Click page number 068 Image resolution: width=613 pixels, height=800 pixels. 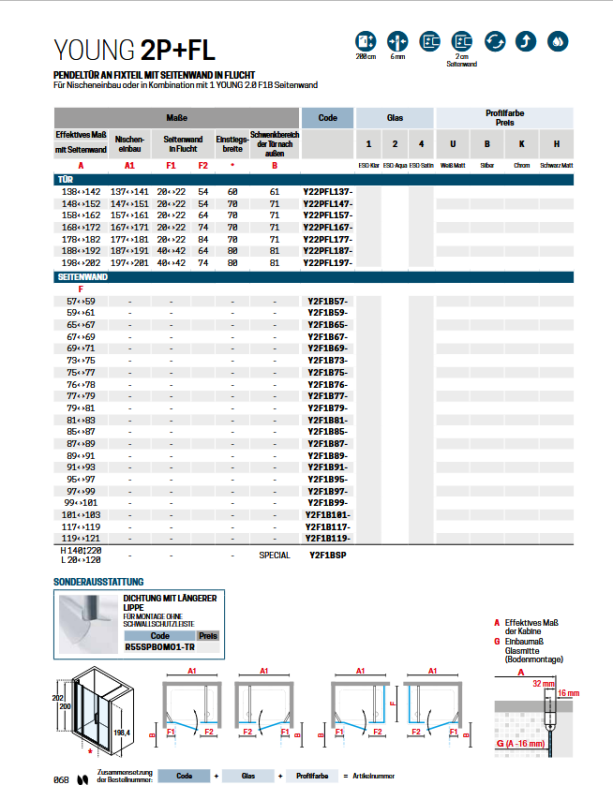click(x=61, y=780)
